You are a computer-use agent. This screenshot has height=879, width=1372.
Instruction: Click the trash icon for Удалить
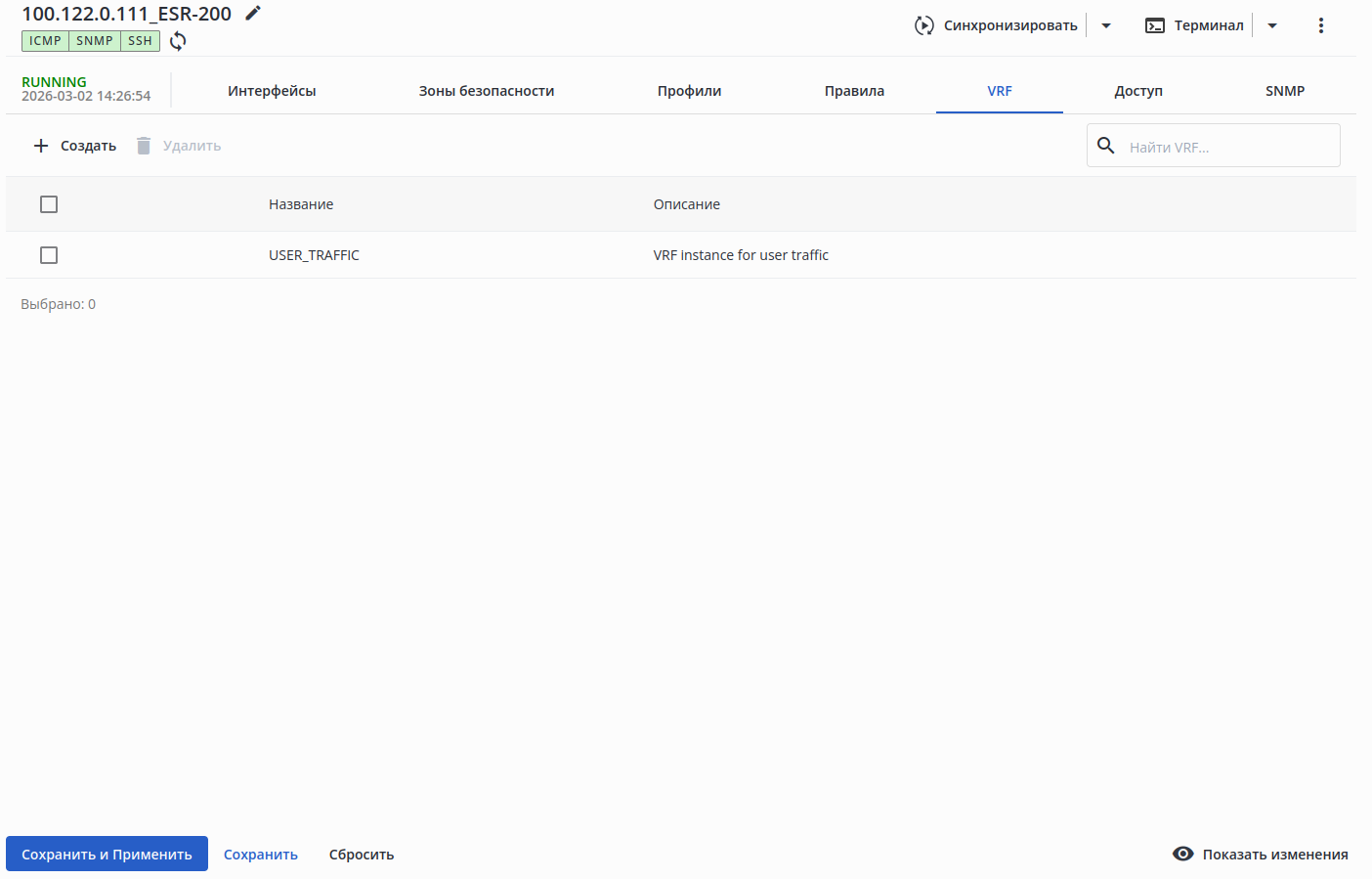coord(144,146)
